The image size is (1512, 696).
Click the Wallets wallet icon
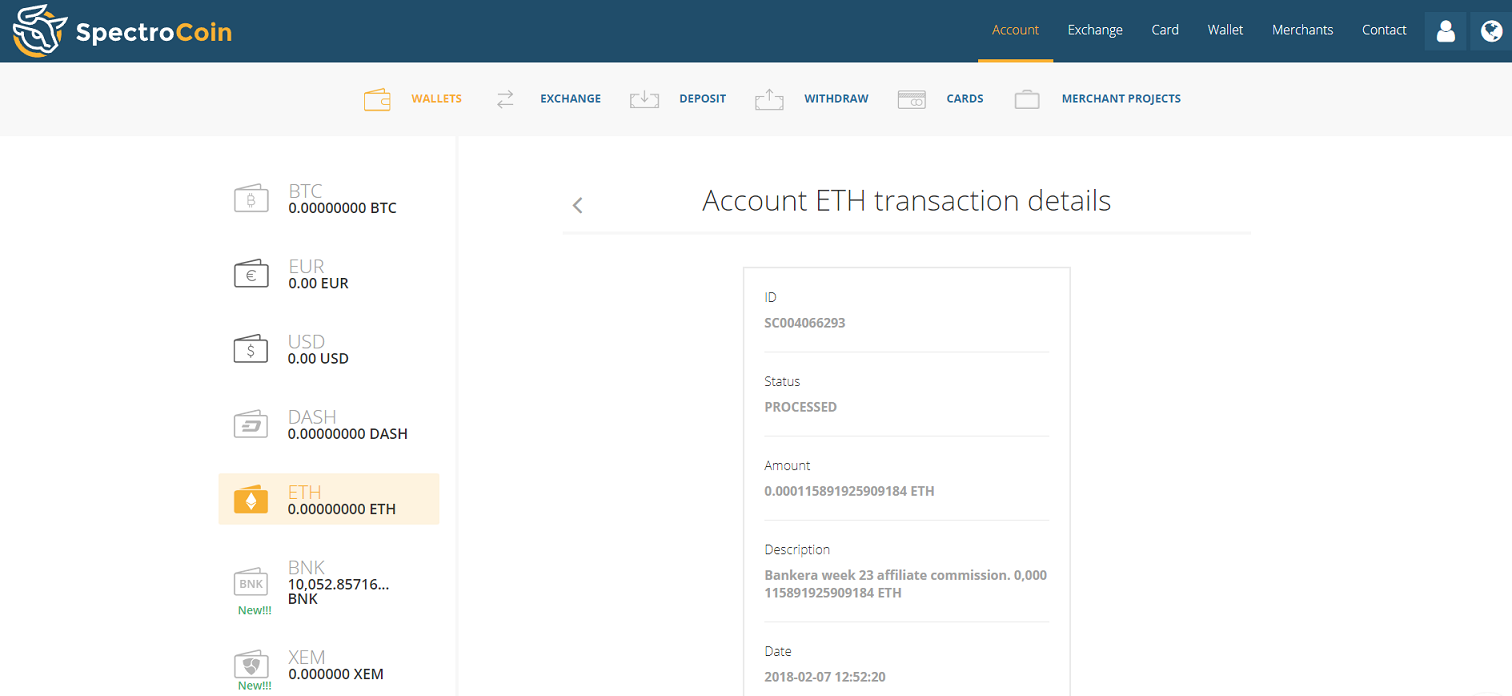[377, 99]
